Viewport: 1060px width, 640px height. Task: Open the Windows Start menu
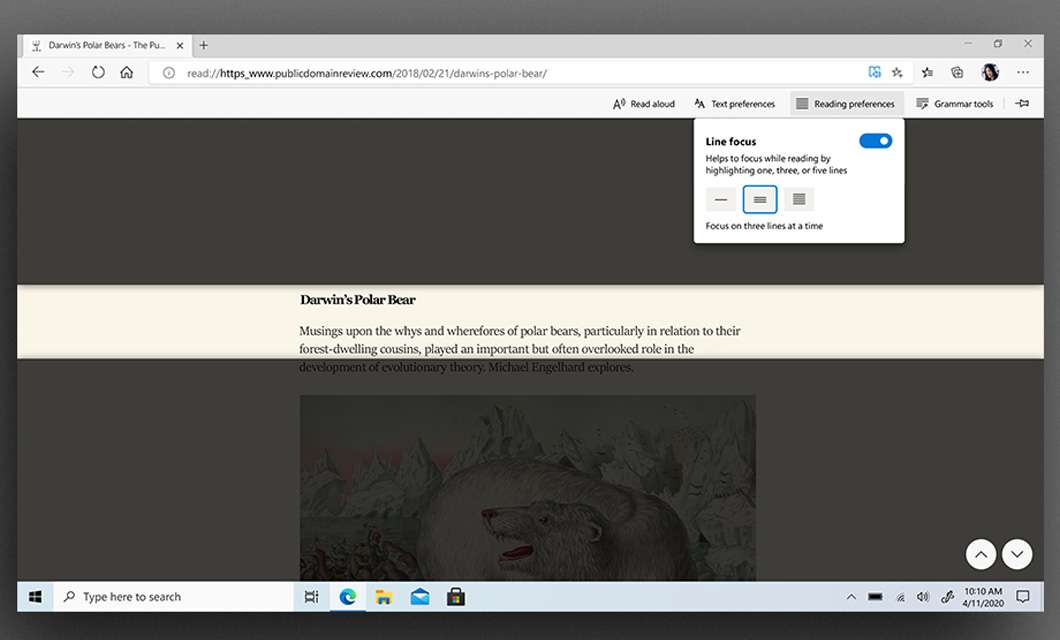pos(35,597)
